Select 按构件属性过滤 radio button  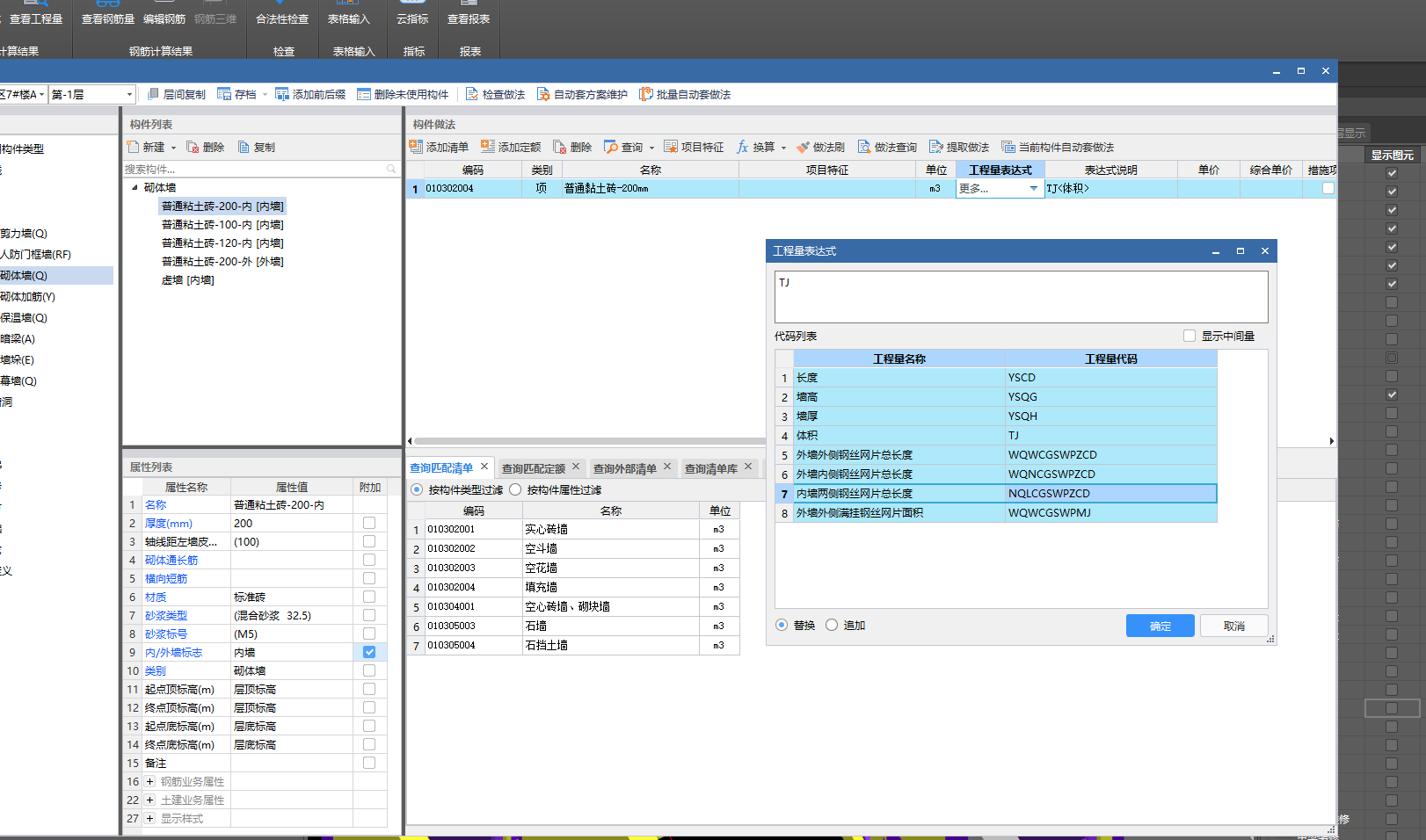[515, 489]
